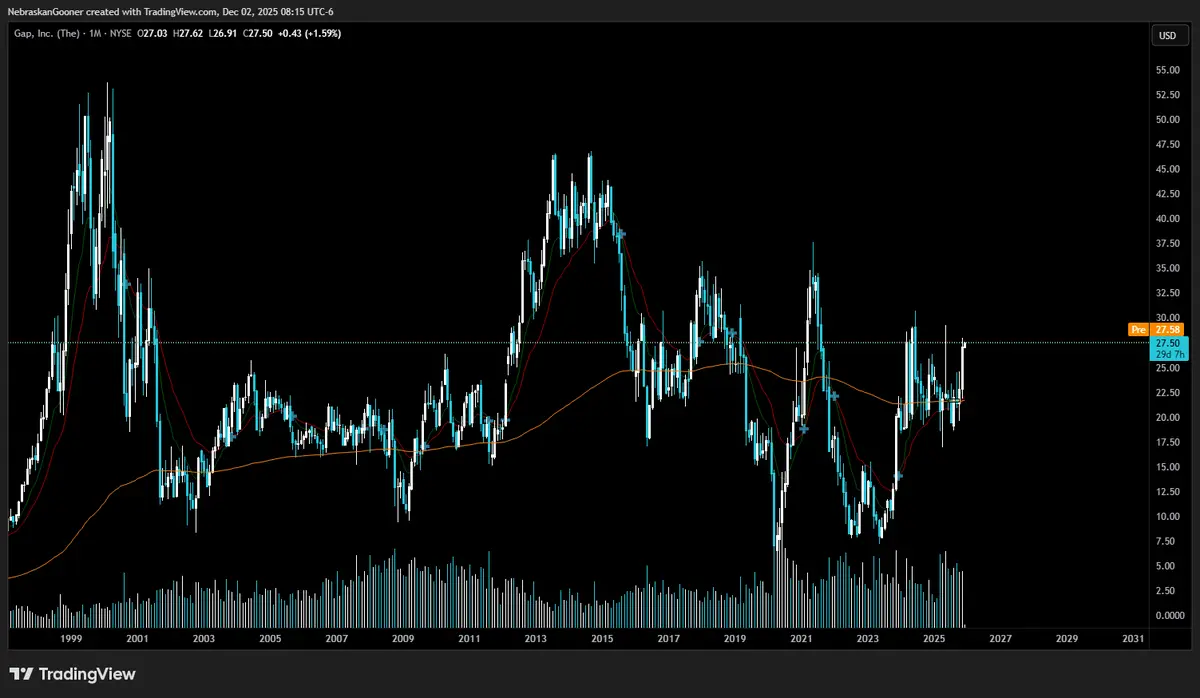Click the 25.00 price axis label

pos(1167,368)
